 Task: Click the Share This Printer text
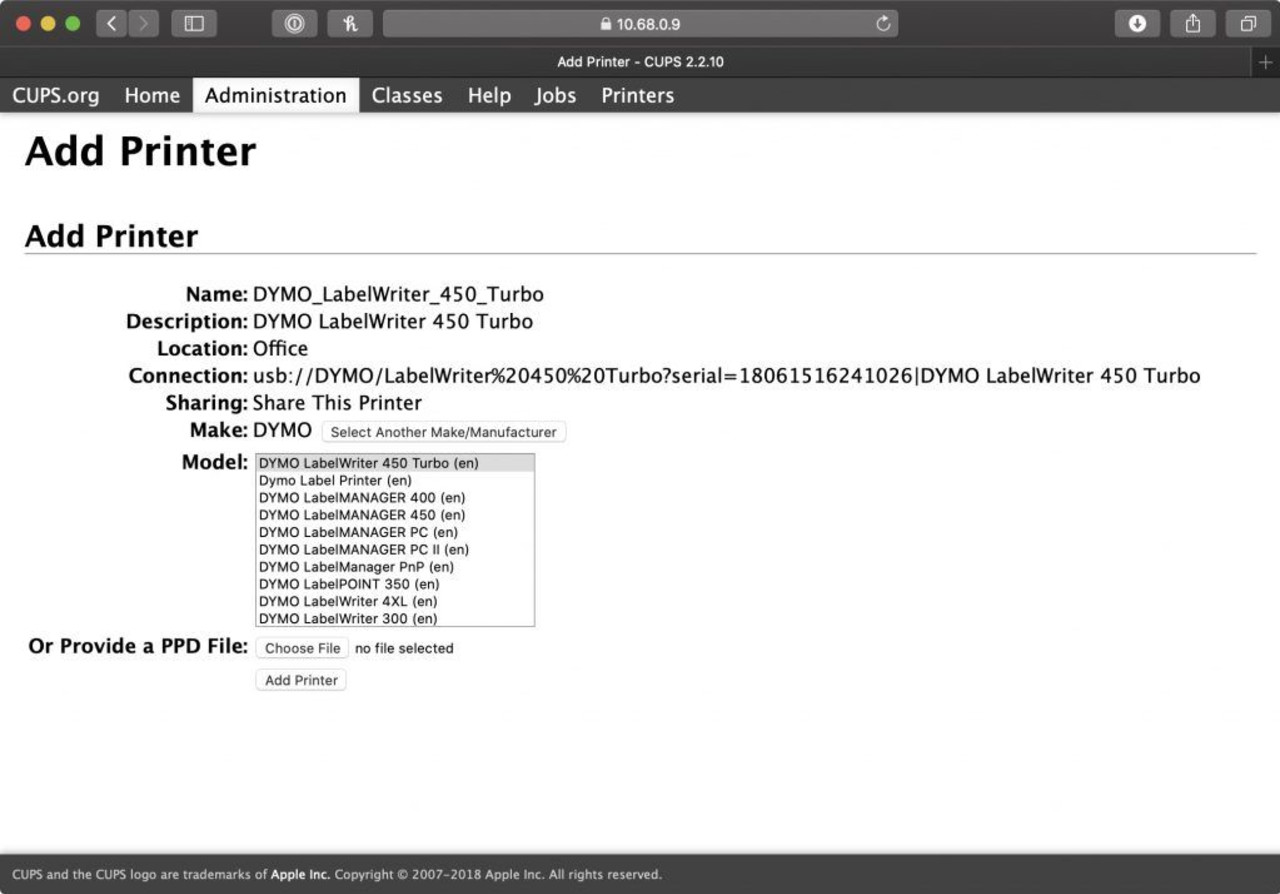337,403
